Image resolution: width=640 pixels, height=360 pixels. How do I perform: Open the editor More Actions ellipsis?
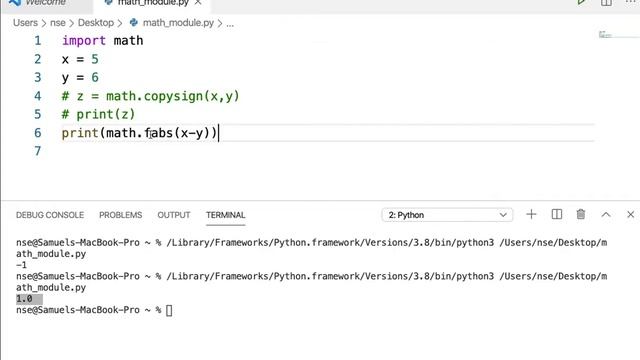(631, 2)
